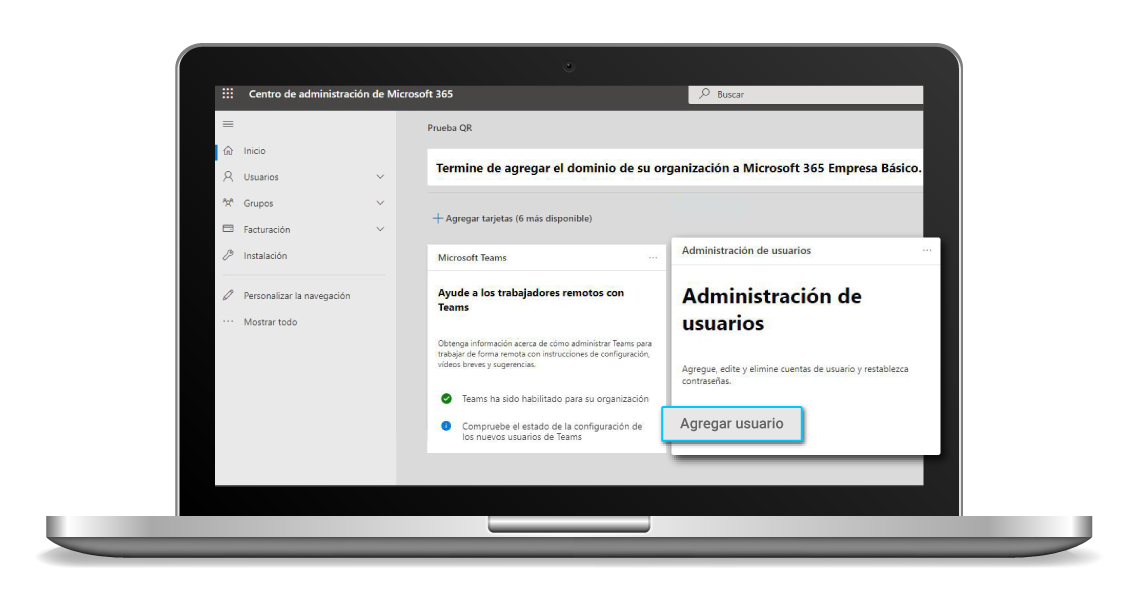1134x599 pixels.
Task: Open the Administración de usuarios card options
Action: pos(927,250)
